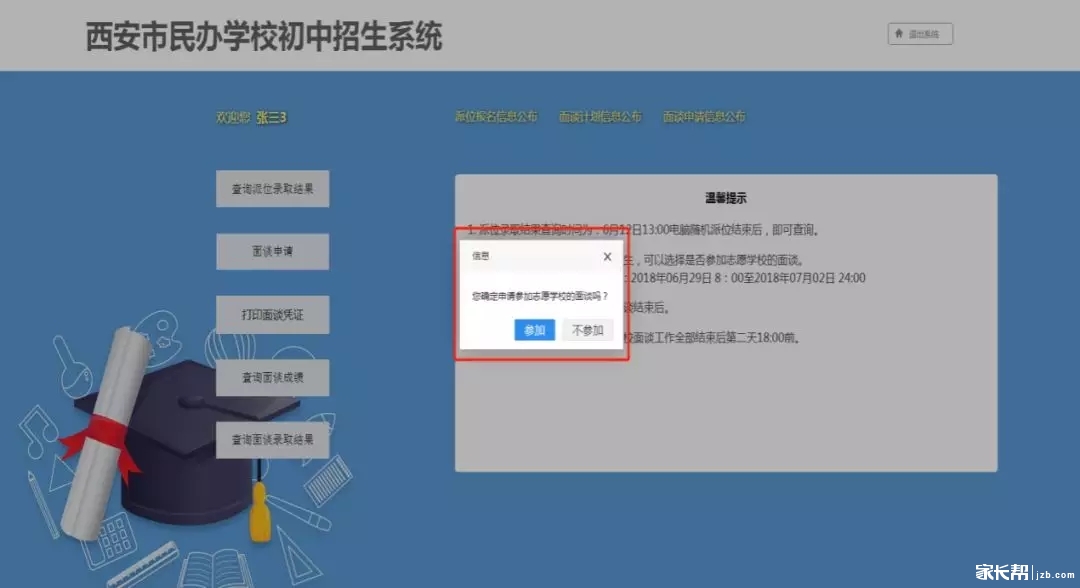Close the 信息 dialog with the X
1080x588 pixels.
pos(607,257)
